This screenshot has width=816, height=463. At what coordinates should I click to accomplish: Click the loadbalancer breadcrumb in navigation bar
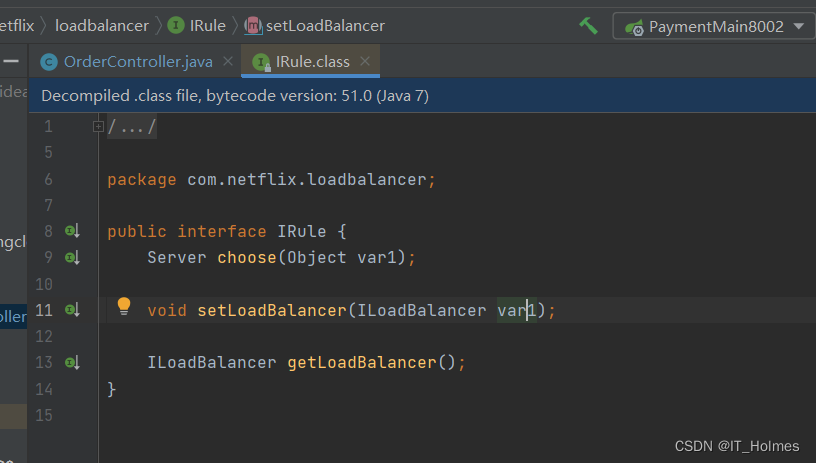coord(102,25)
